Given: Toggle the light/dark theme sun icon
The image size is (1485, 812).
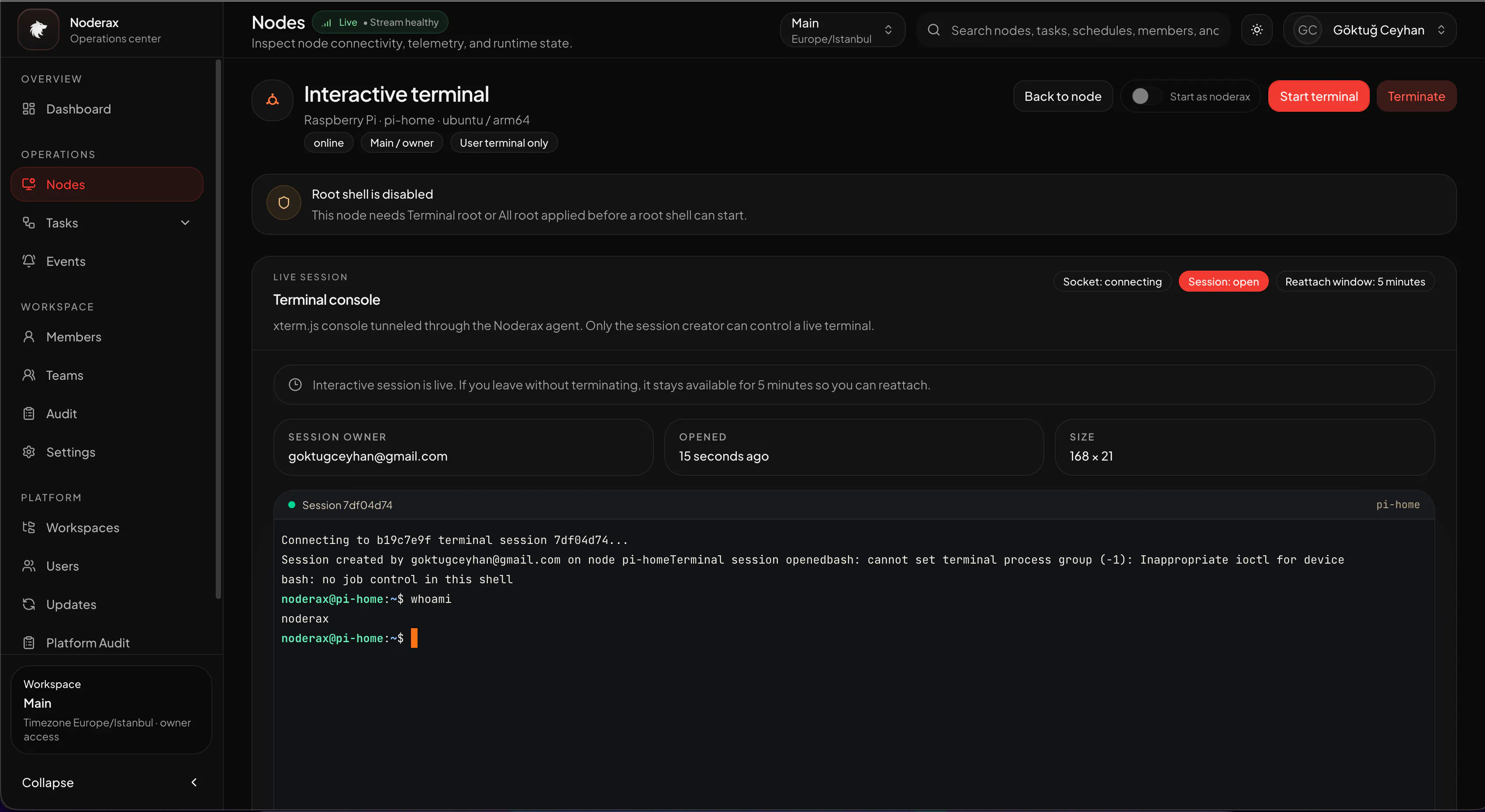Looking at the screenshot, I should click(x=1257, y=30).
